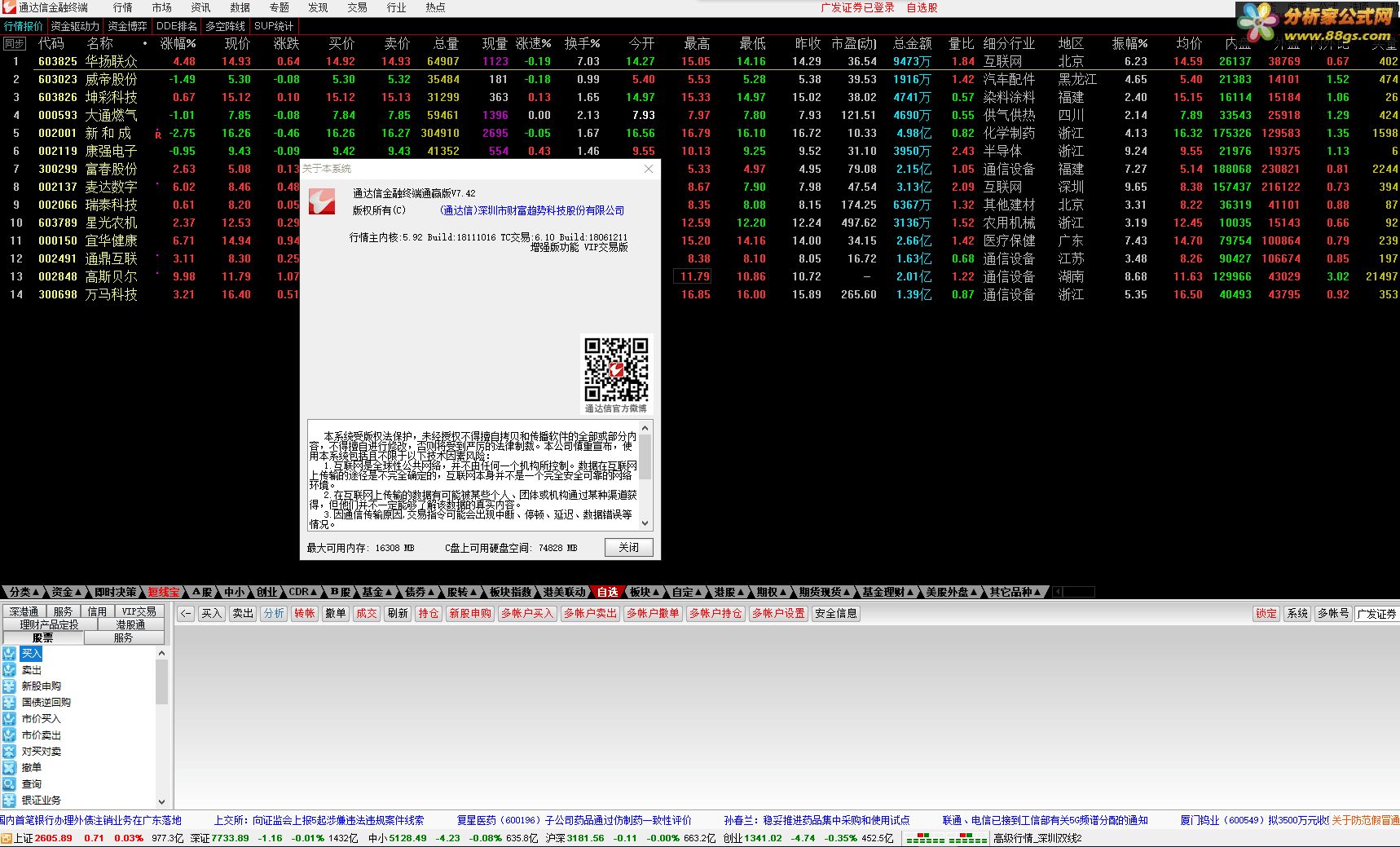Viewport: 1400px width, 847px height.
Task: Switch to the 资金驱动力 tab
Action: [75, 26]
